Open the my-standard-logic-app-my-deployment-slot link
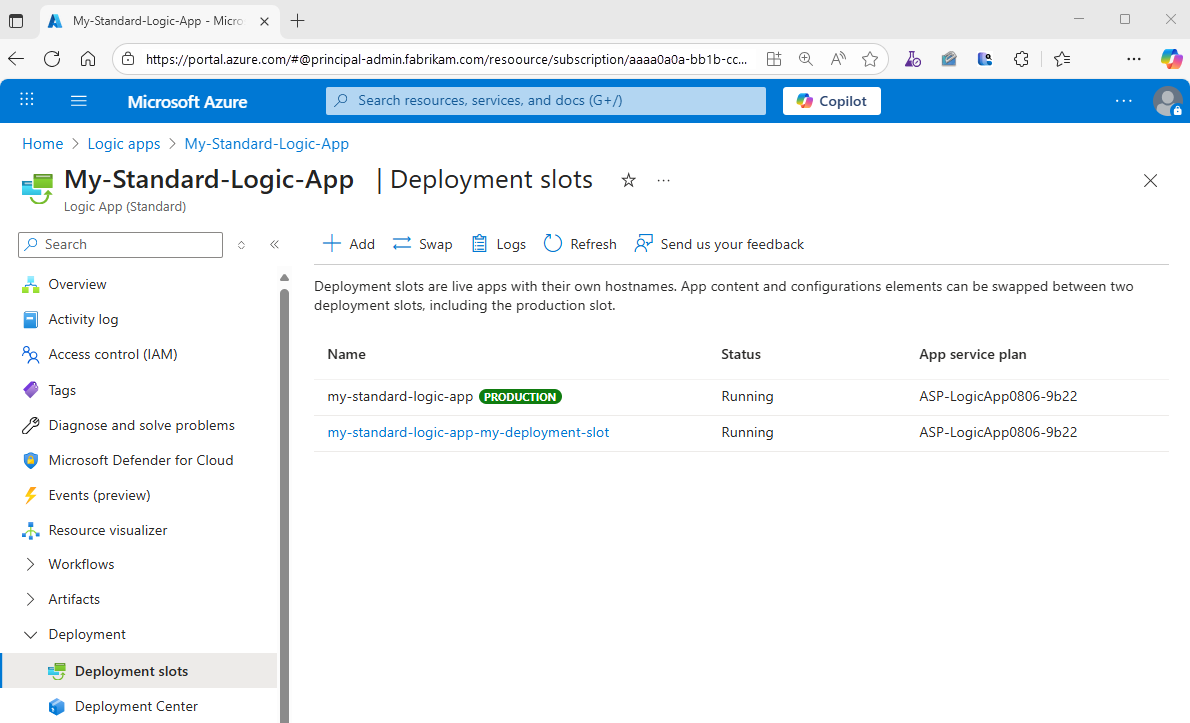Screen dimensions: 1190x723 pyautogui.click(x=468, y=432)
